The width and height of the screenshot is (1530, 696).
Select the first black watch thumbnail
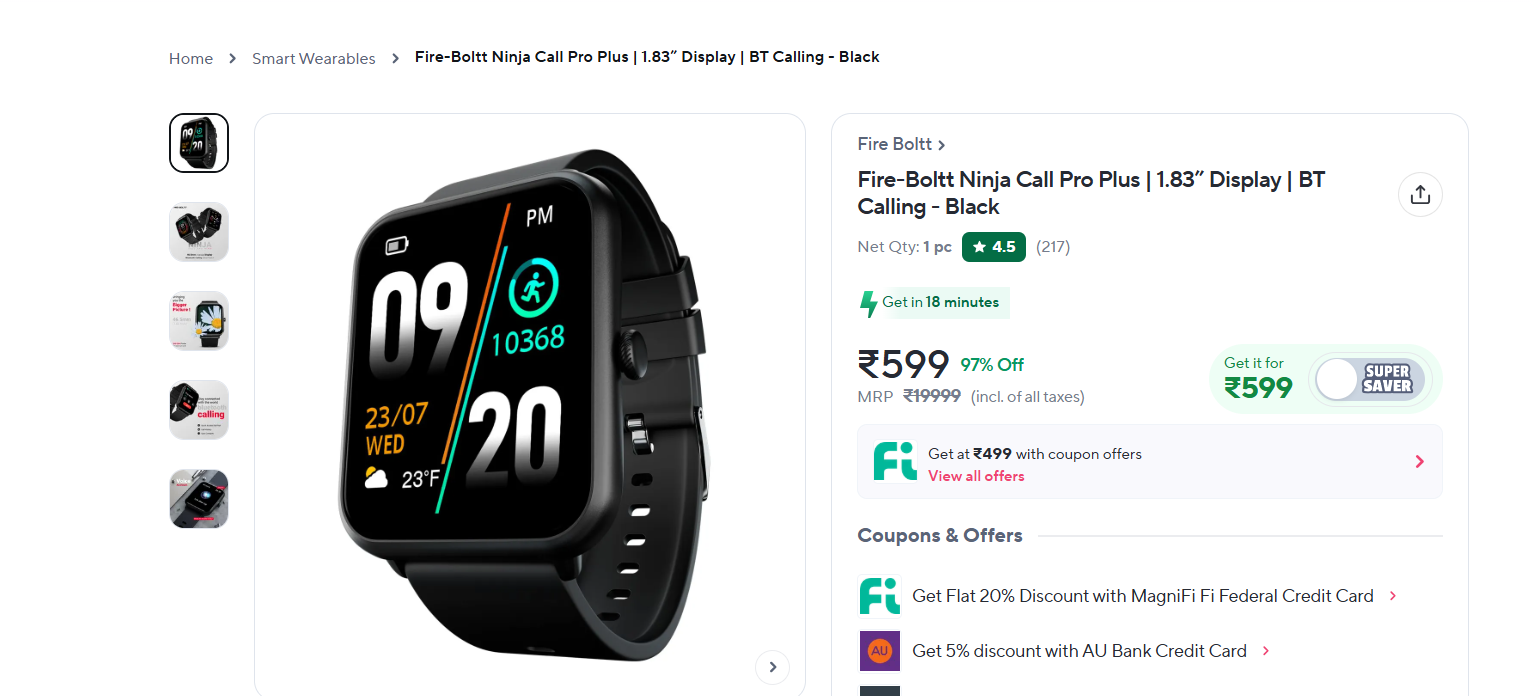tap(199, 143)
